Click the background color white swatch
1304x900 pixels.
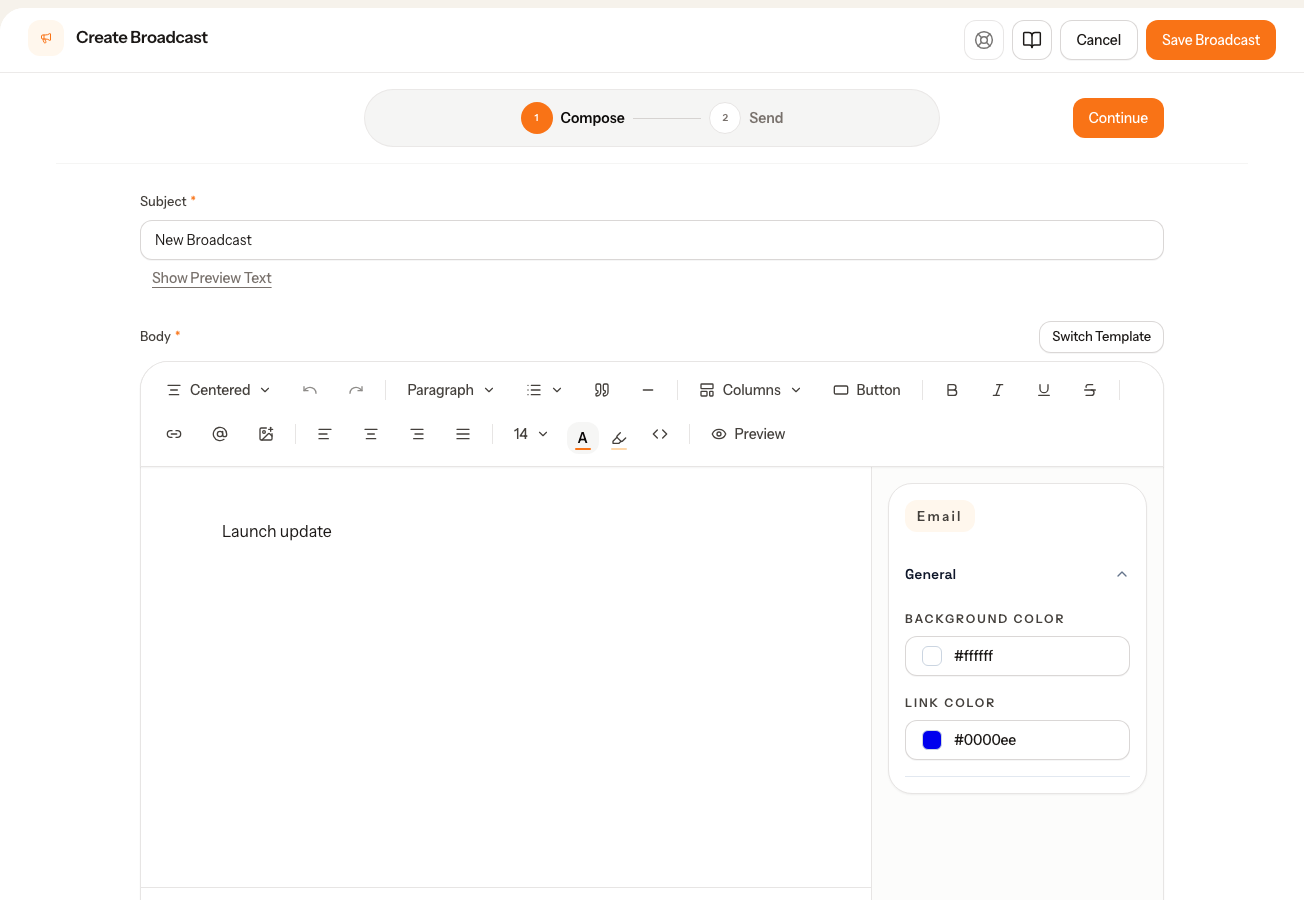point(932,656)
